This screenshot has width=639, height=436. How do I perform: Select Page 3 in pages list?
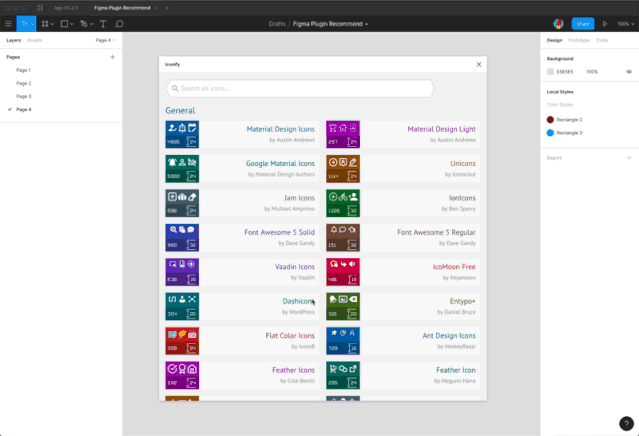(24, 96)
